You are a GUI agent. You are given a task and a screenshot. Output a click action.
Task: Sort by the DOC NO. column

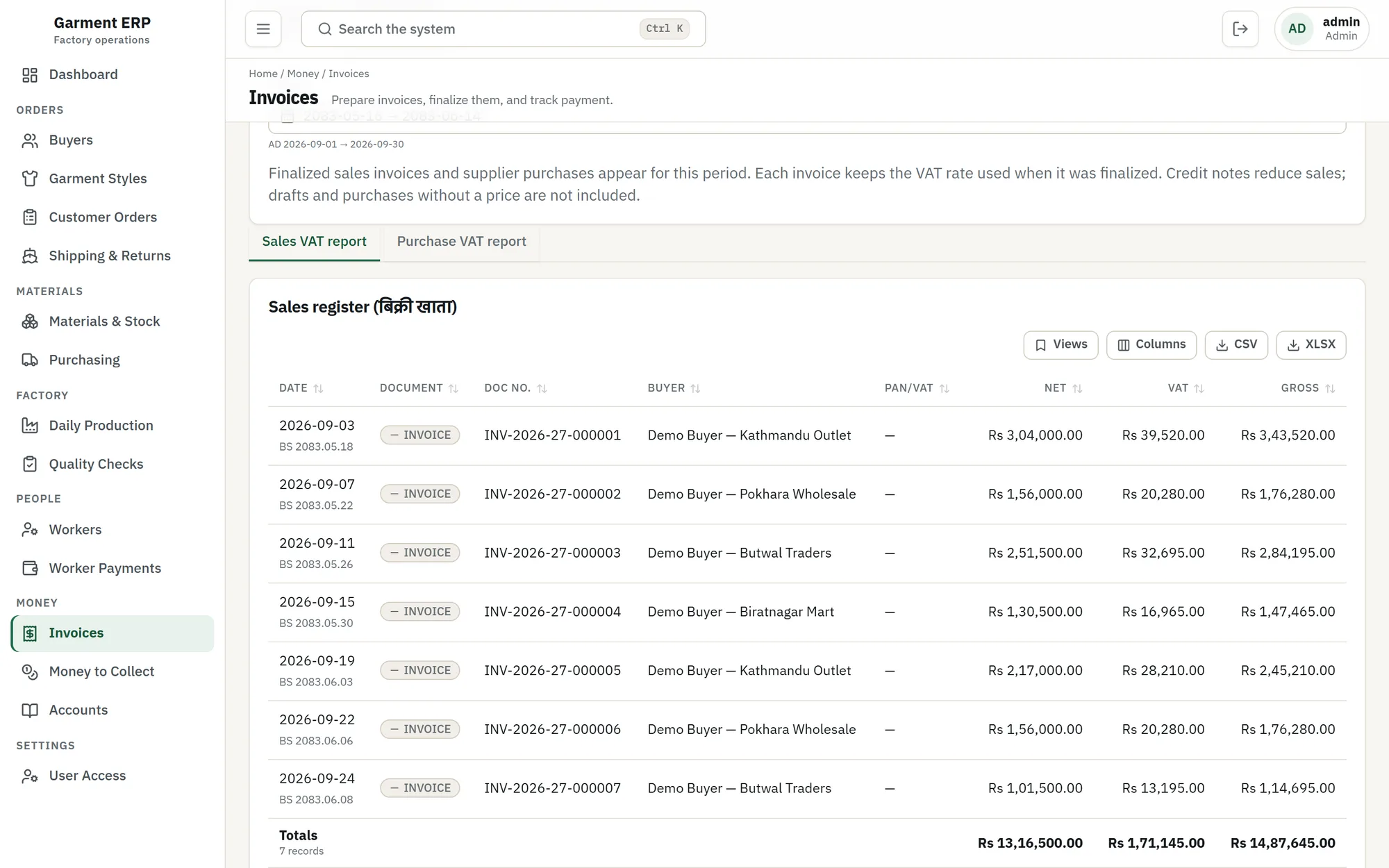515,388
